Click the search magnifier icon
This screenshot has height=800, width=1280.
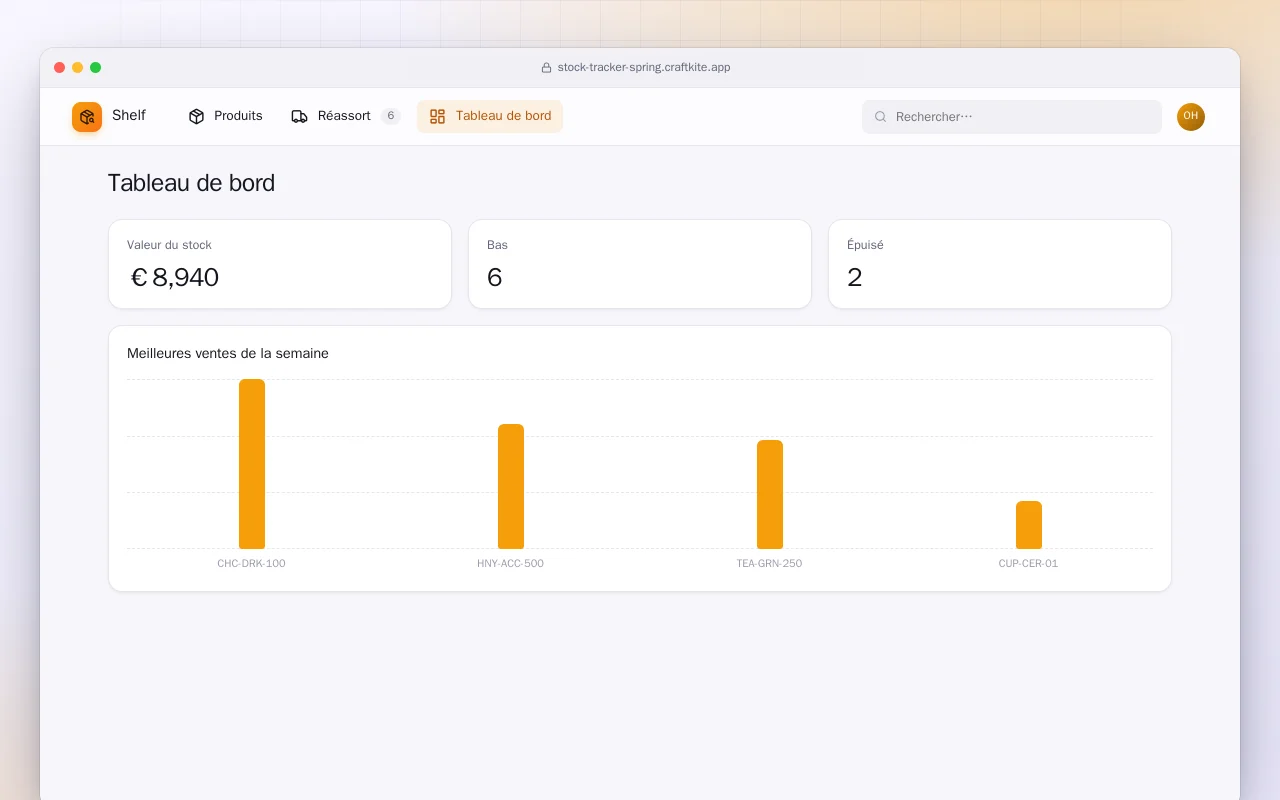point(881,117)
